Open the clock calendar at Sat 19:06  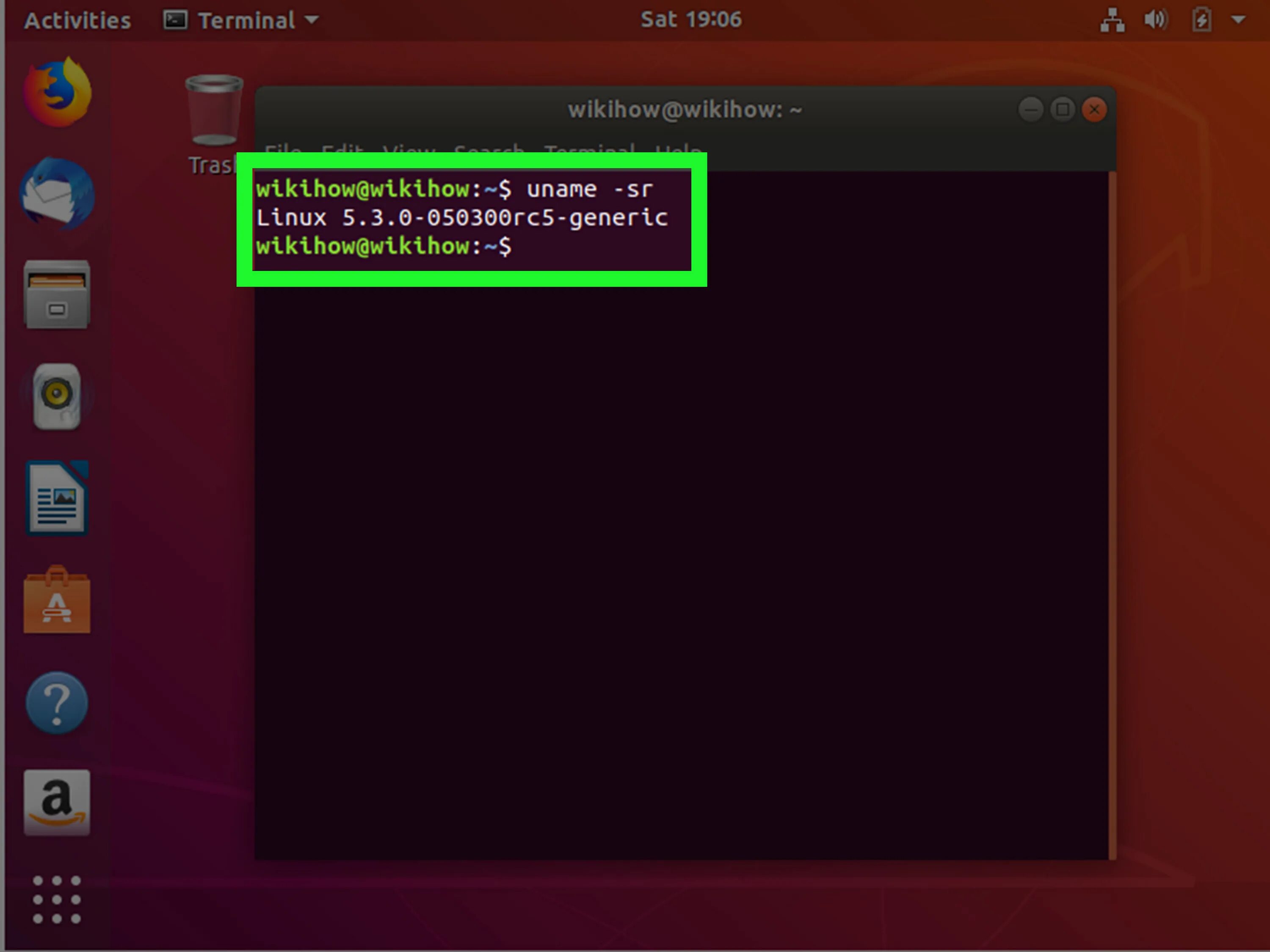tap(691, 20)
